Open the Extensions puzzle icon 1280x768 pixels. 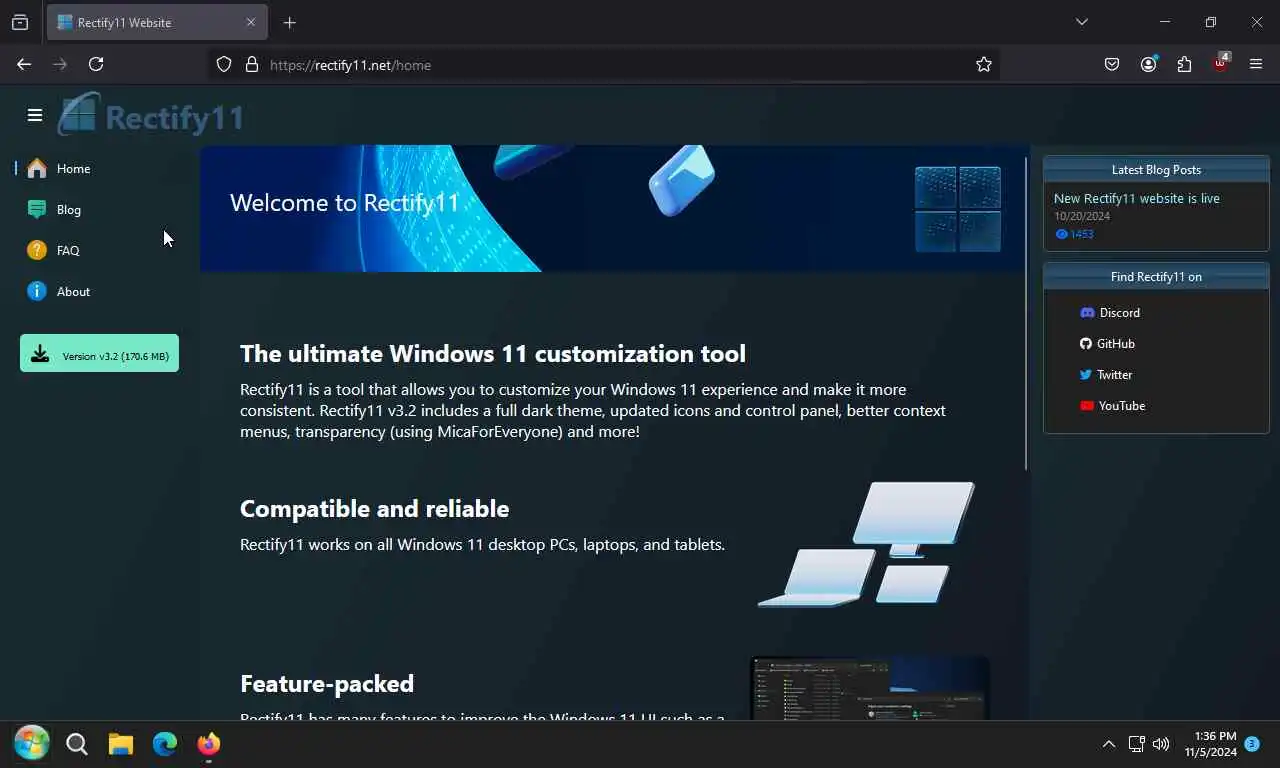pyautogui.click(x=1184, y=64)
